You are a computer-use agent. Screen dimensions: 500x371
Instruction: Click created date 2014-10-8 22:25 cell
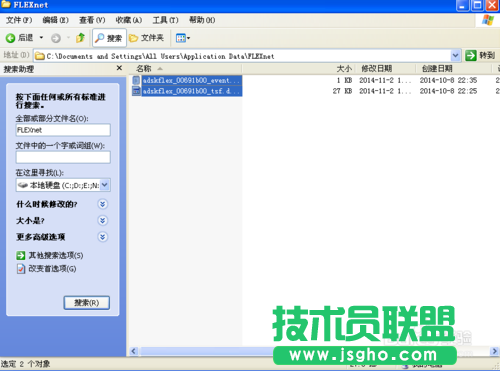[x=448, y=91]
